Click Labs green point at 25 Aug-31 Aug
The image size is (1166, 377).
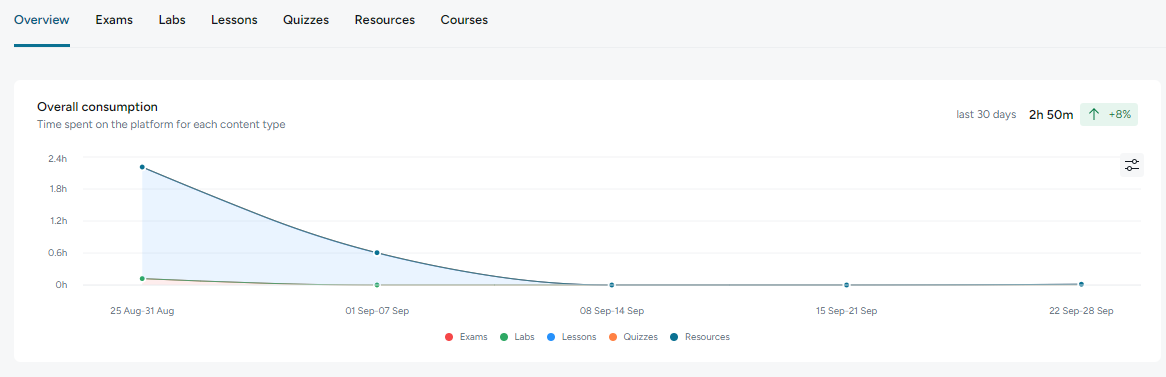point(142,279)
